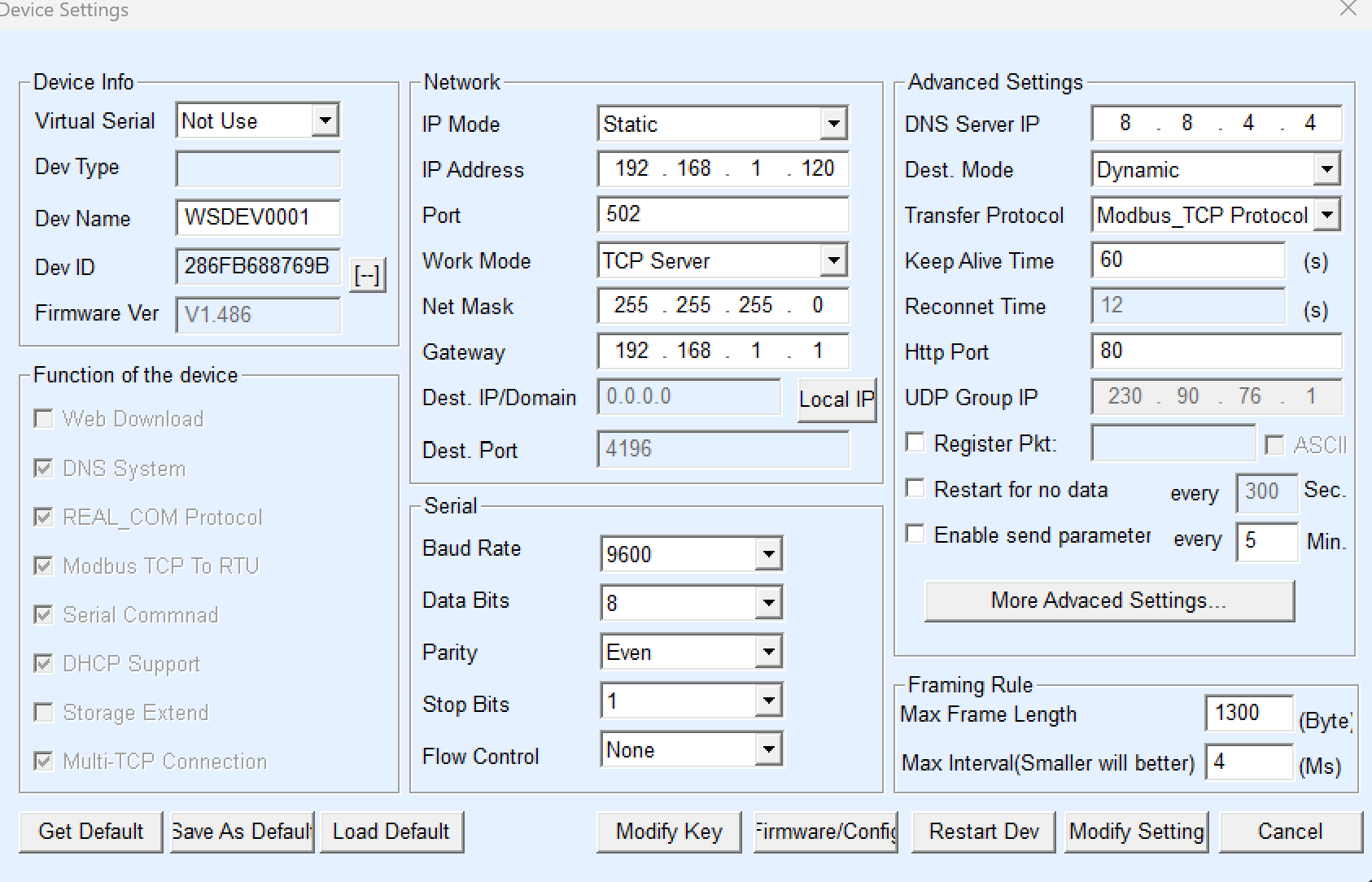1372x882 pixels.
Task: Check Enable send parameter
Action: tap(914, 534)
